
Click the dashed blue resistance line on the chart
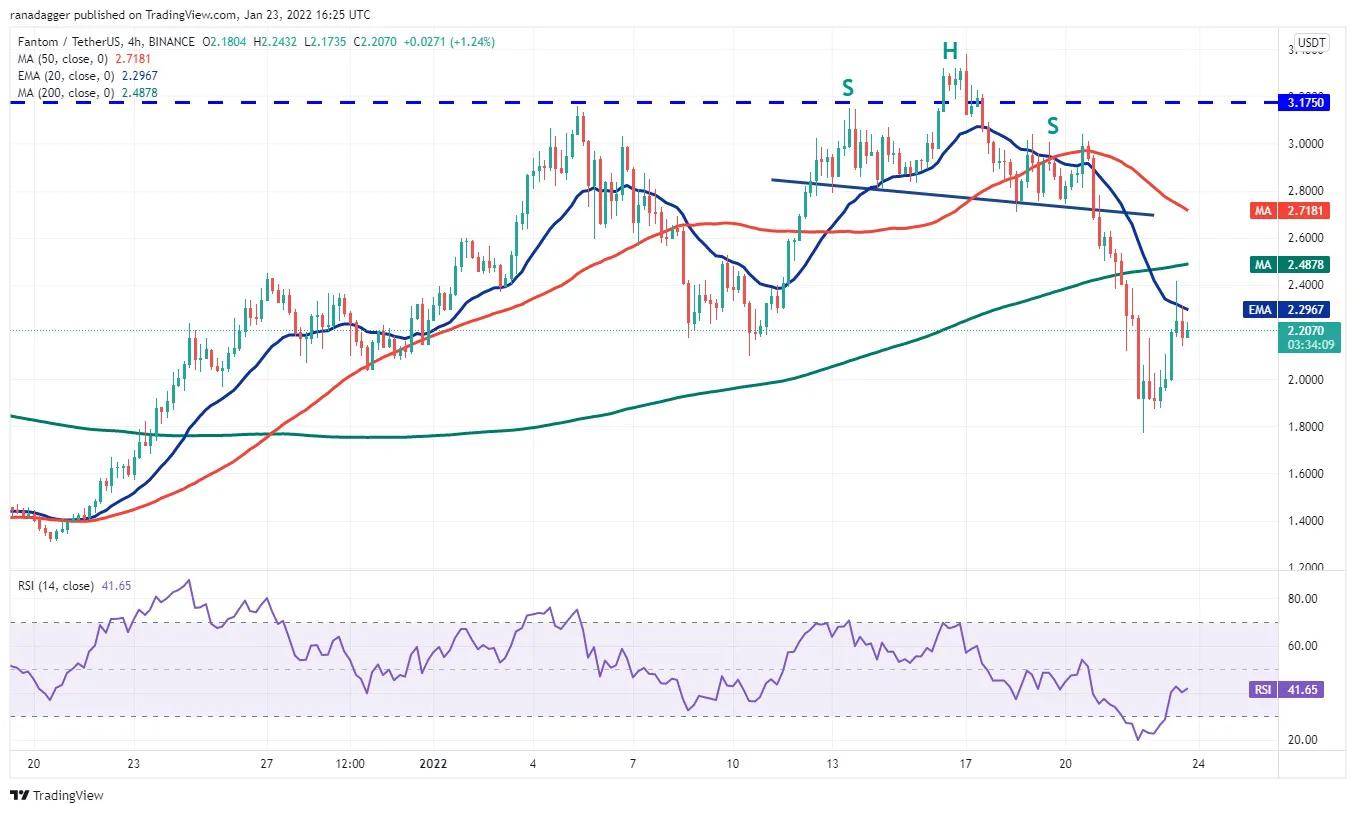(600, 102)
